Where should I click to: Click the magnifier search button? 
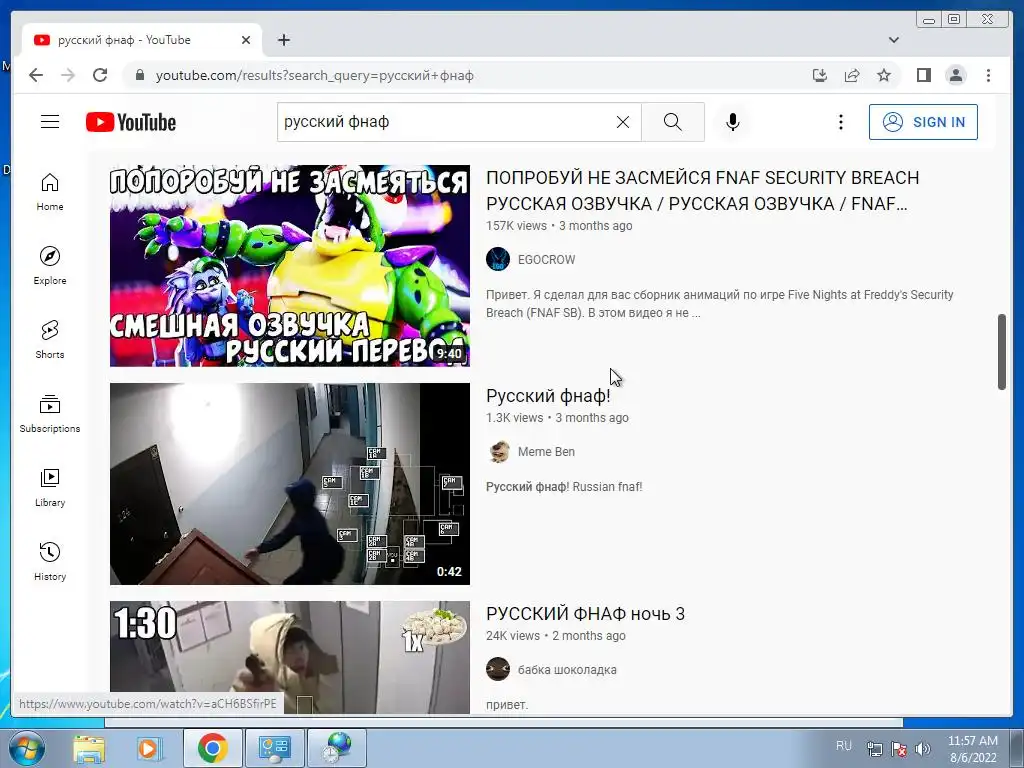pyautogui.click(x=673, y=122)
